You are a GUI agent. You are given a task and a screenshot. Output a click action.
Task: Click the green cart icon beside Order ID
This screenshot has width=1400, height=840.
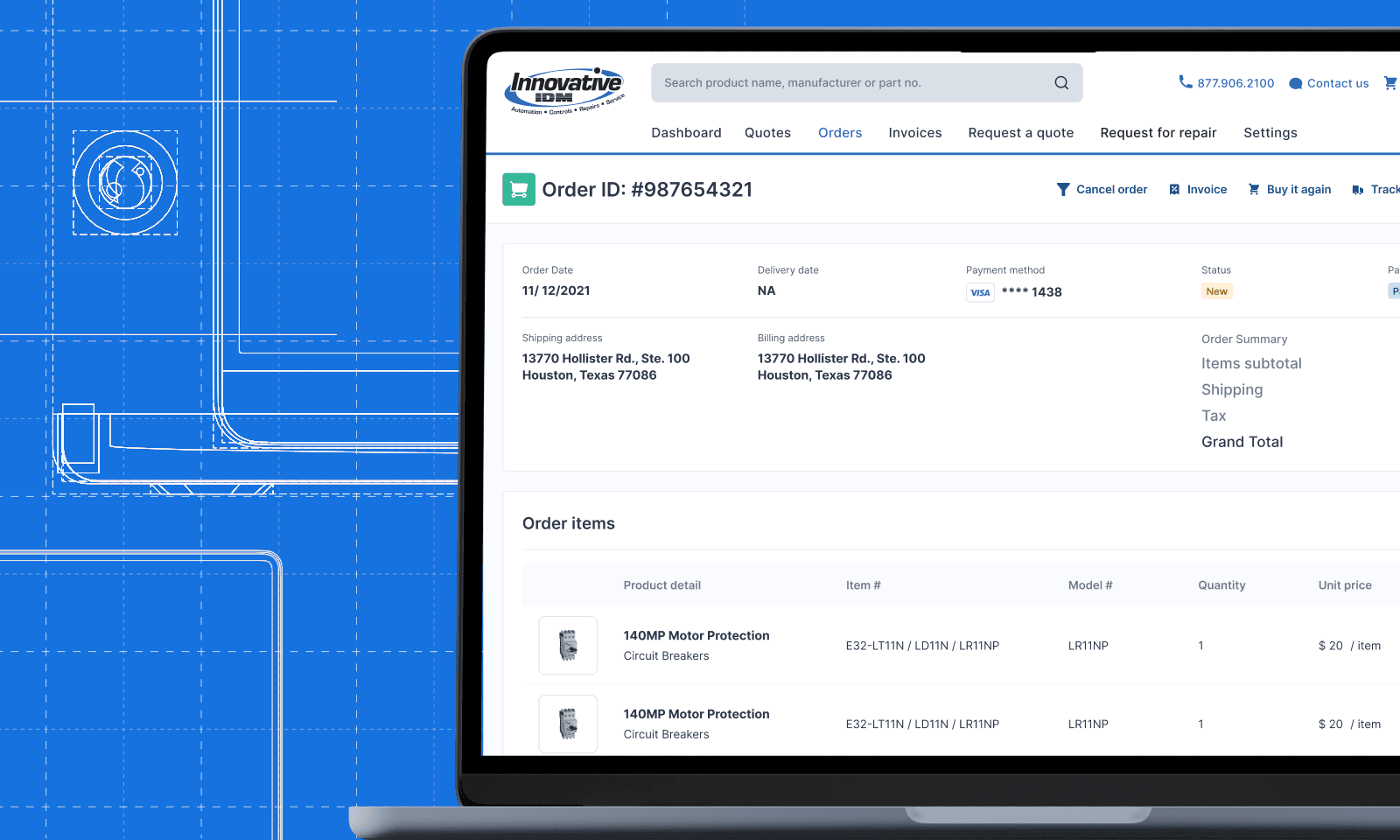pyautogui.click(x=519, y=189)
